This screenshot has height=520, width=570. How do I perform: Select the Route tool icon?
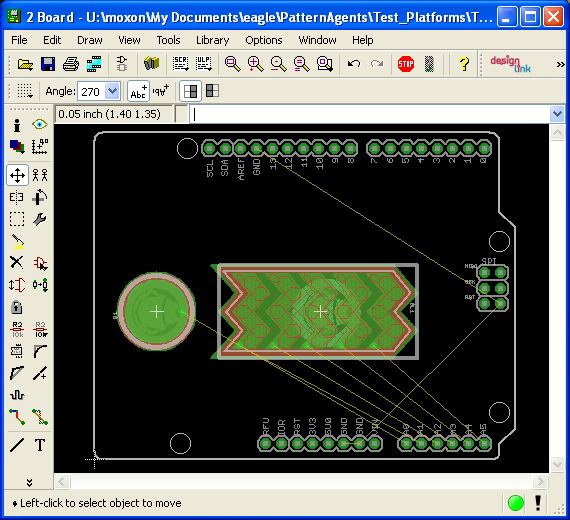pyautogui.click(x=17, y=417)
